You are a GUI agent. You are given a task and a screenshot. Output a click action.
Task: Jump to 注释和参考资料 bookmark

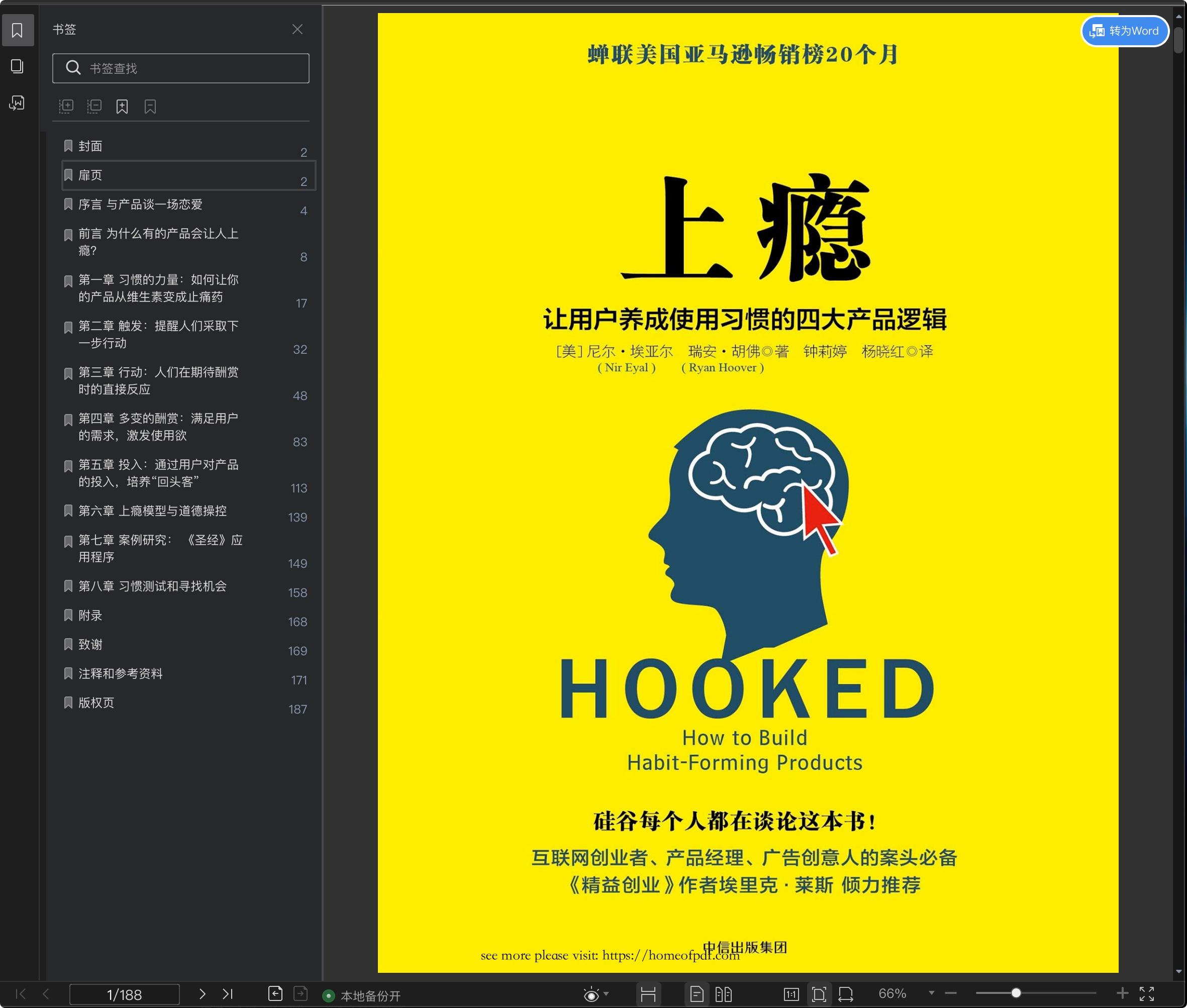[188, 674]
